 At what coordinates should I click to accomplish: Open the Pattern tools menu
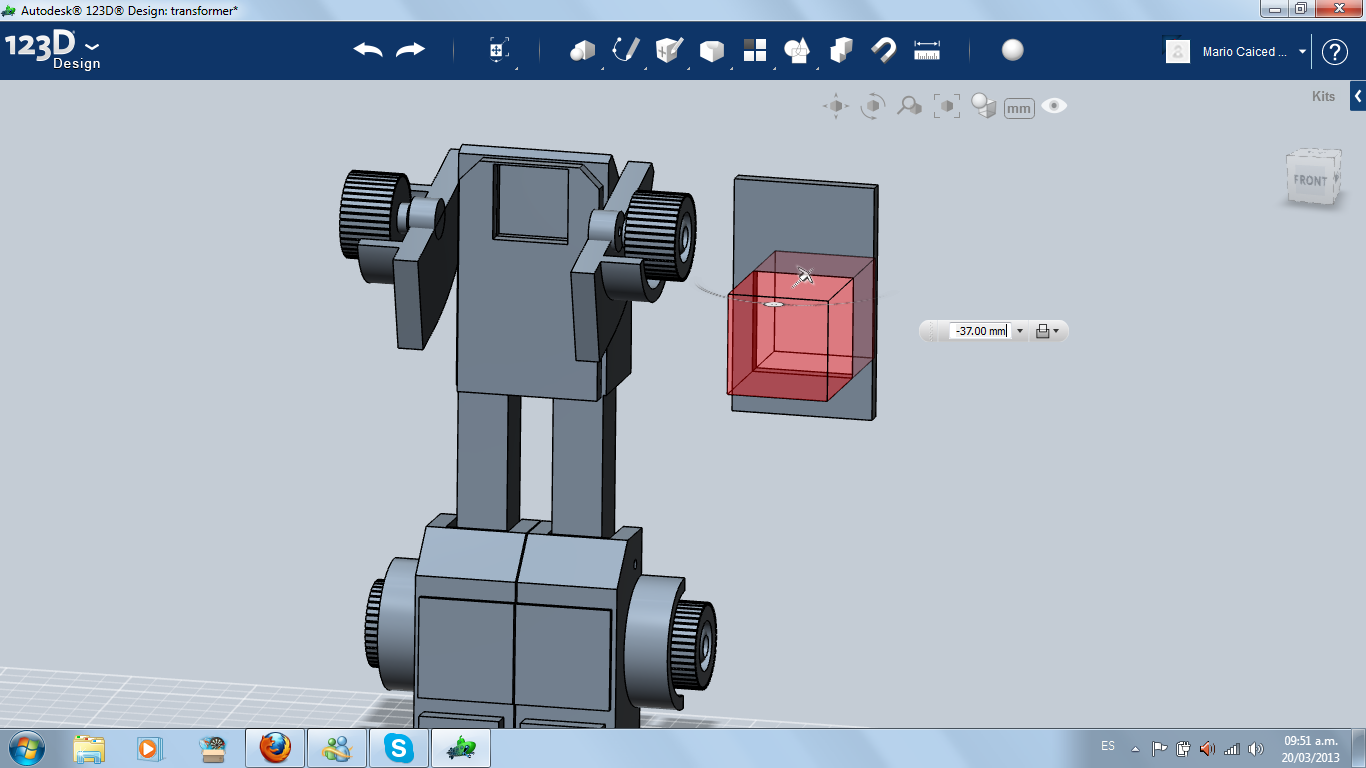(755, 50)
